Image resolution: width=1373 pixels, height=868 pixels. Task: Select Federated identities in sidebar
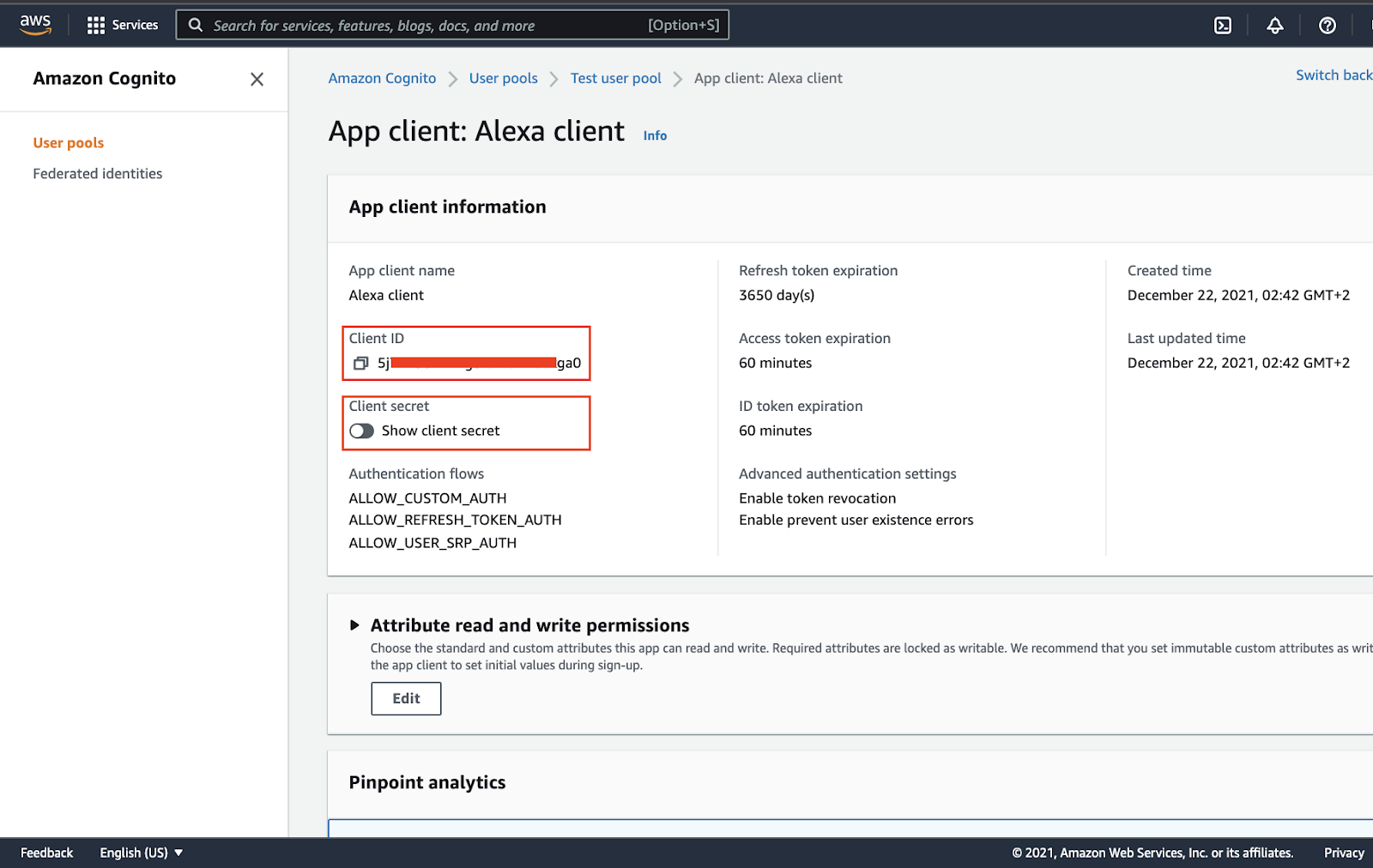click(98, 173)
